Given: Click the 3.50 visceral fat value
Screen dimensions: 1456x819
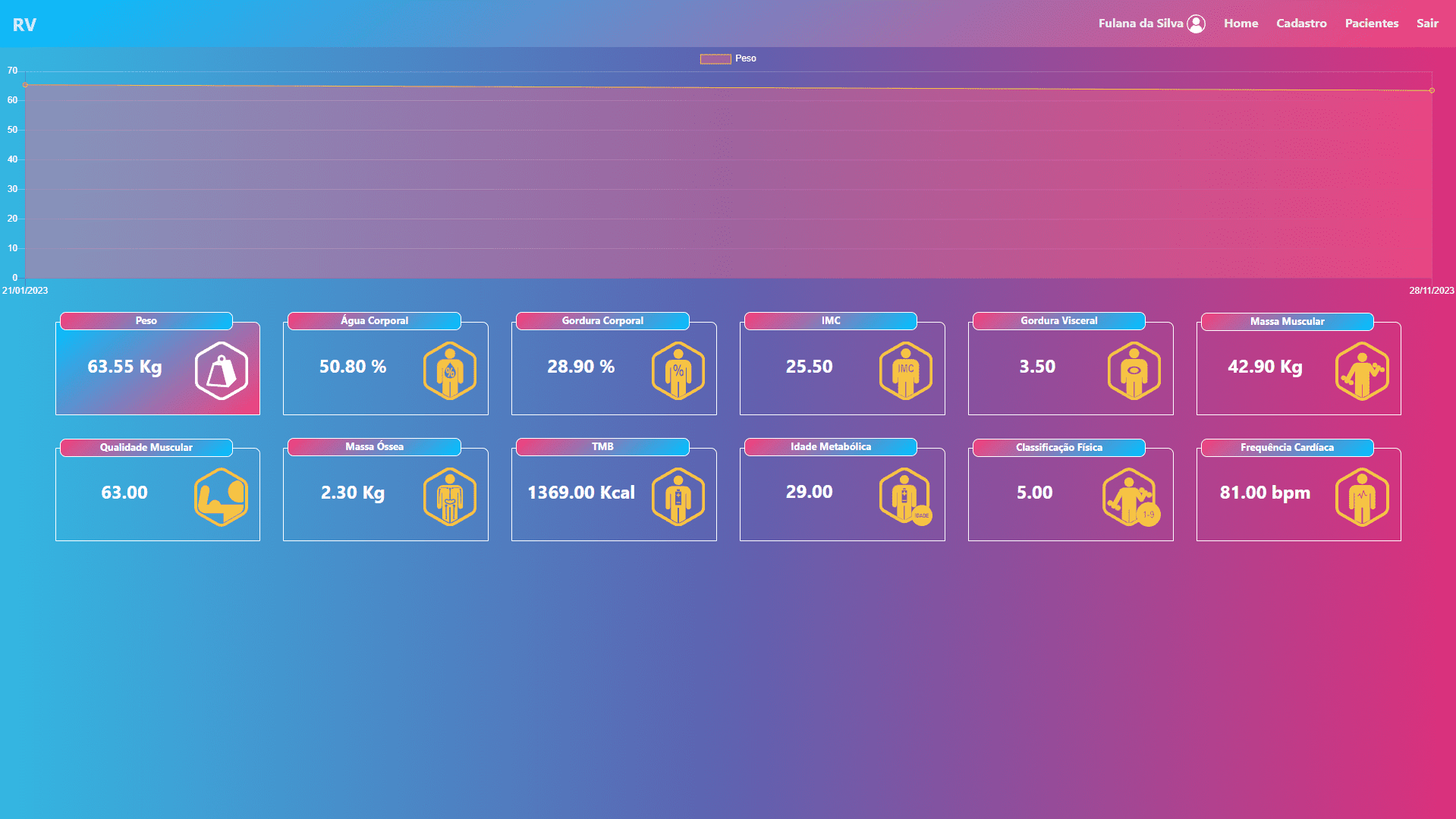Looking at the screenshot, I should [1037, 367].
